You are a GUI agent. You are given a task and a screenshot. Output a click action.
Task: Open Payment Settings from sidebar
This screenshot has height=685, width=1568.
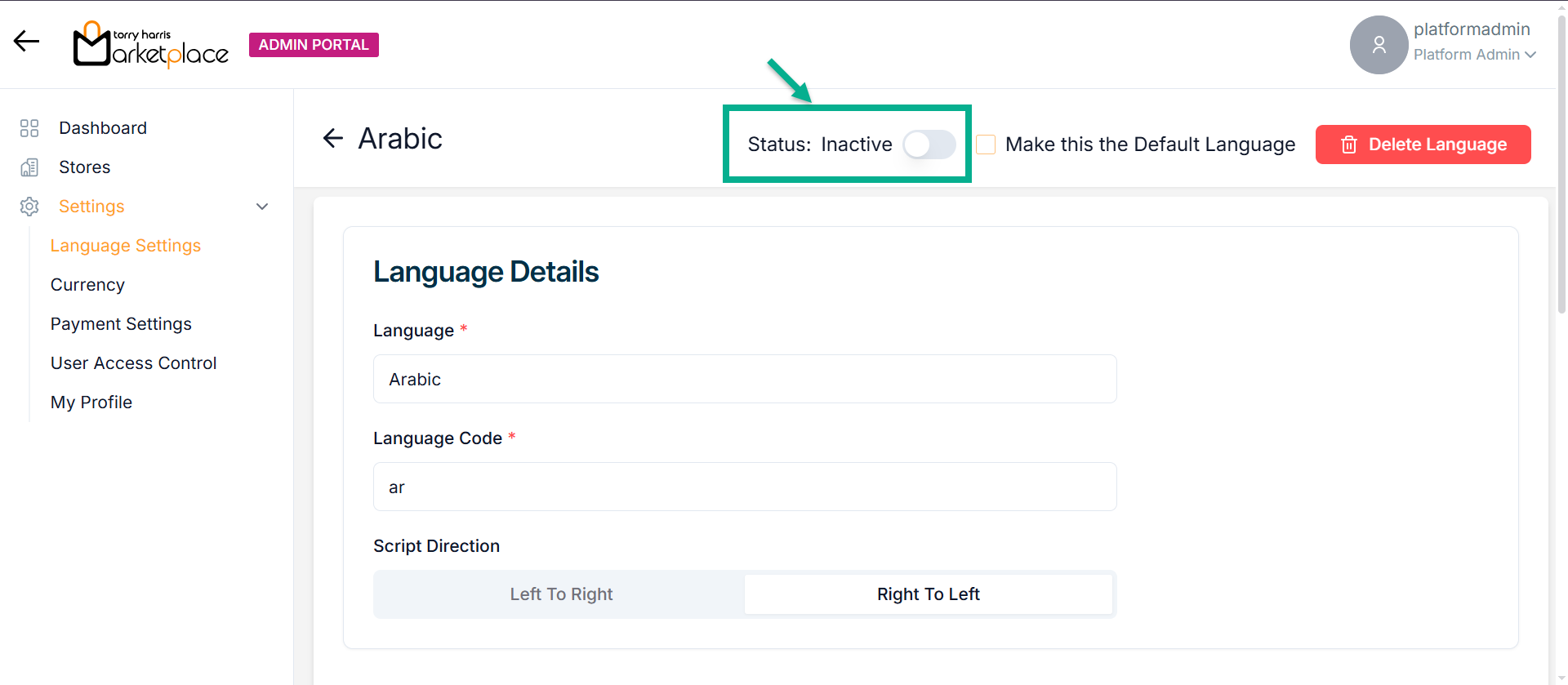click(x=121, y=324)
